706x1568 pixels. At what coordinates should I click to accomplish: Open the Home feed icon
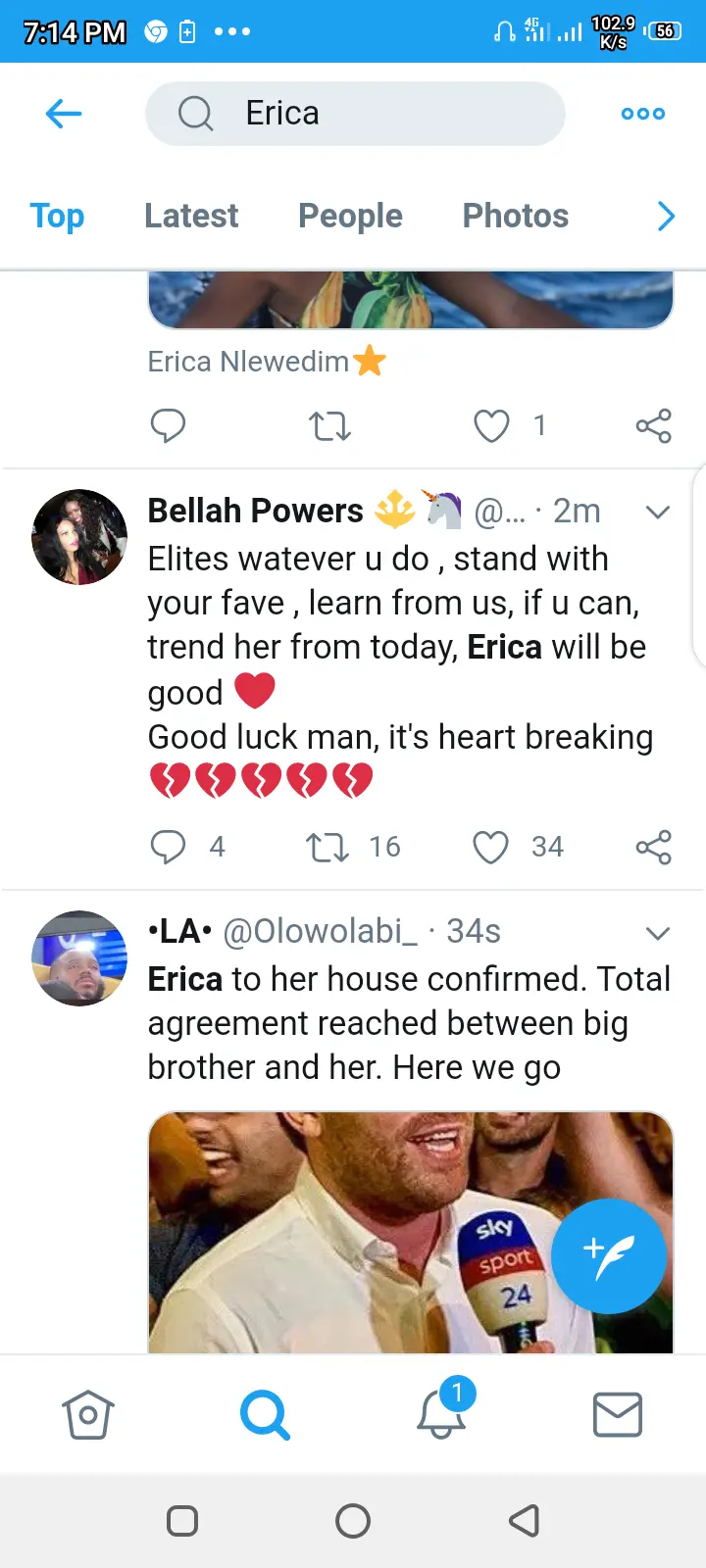(x=88, y=1415)
